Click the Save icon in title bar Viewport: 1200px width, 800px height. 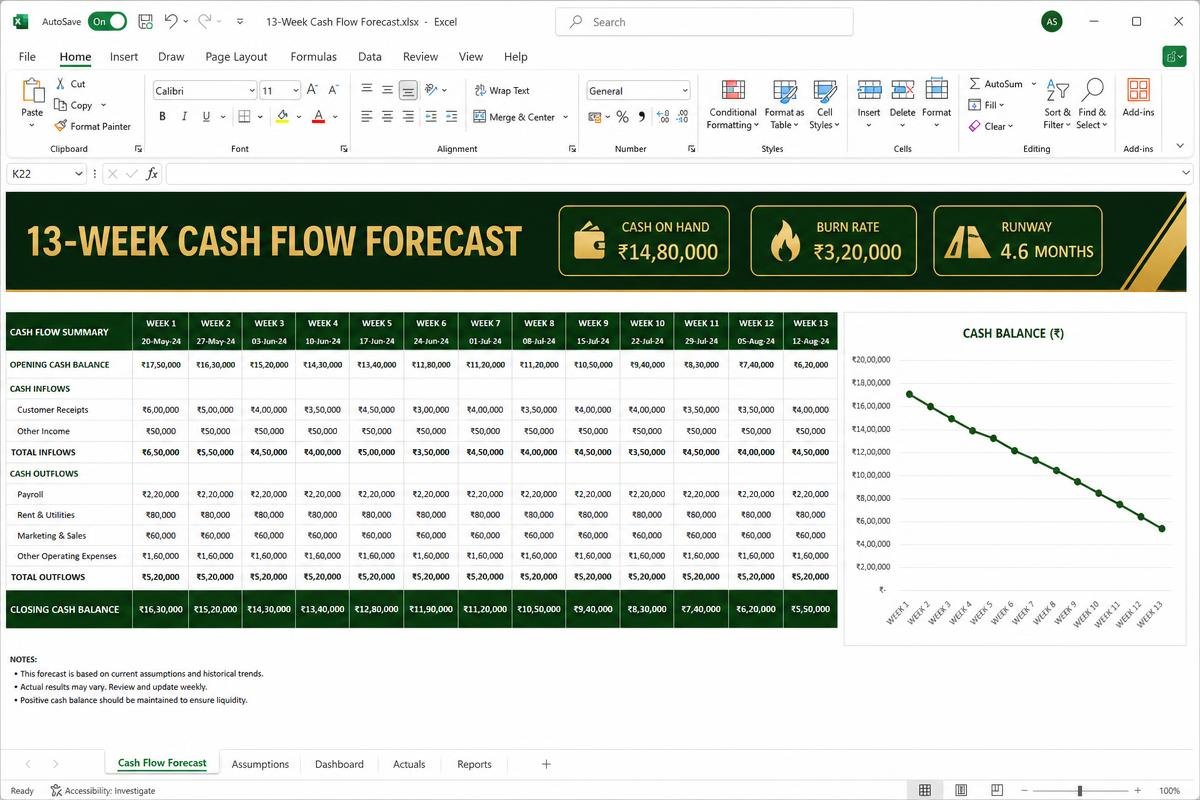[x=145, y=21]
